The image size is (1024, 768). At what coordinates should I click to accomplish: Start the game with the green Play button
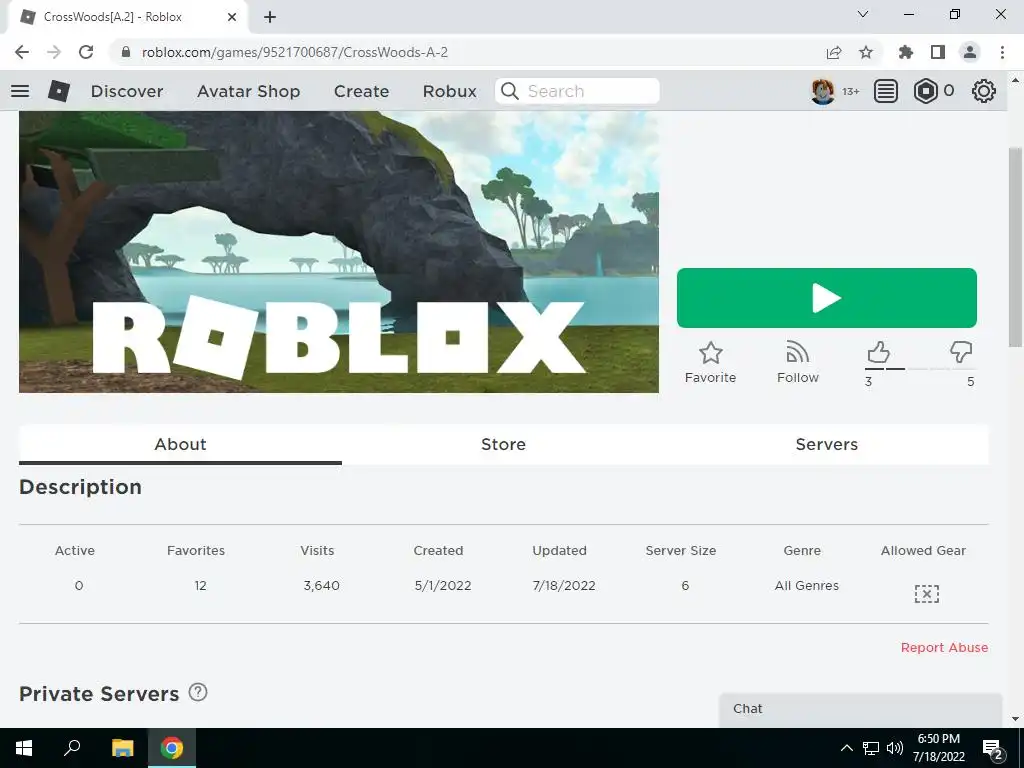pos(827,298)
